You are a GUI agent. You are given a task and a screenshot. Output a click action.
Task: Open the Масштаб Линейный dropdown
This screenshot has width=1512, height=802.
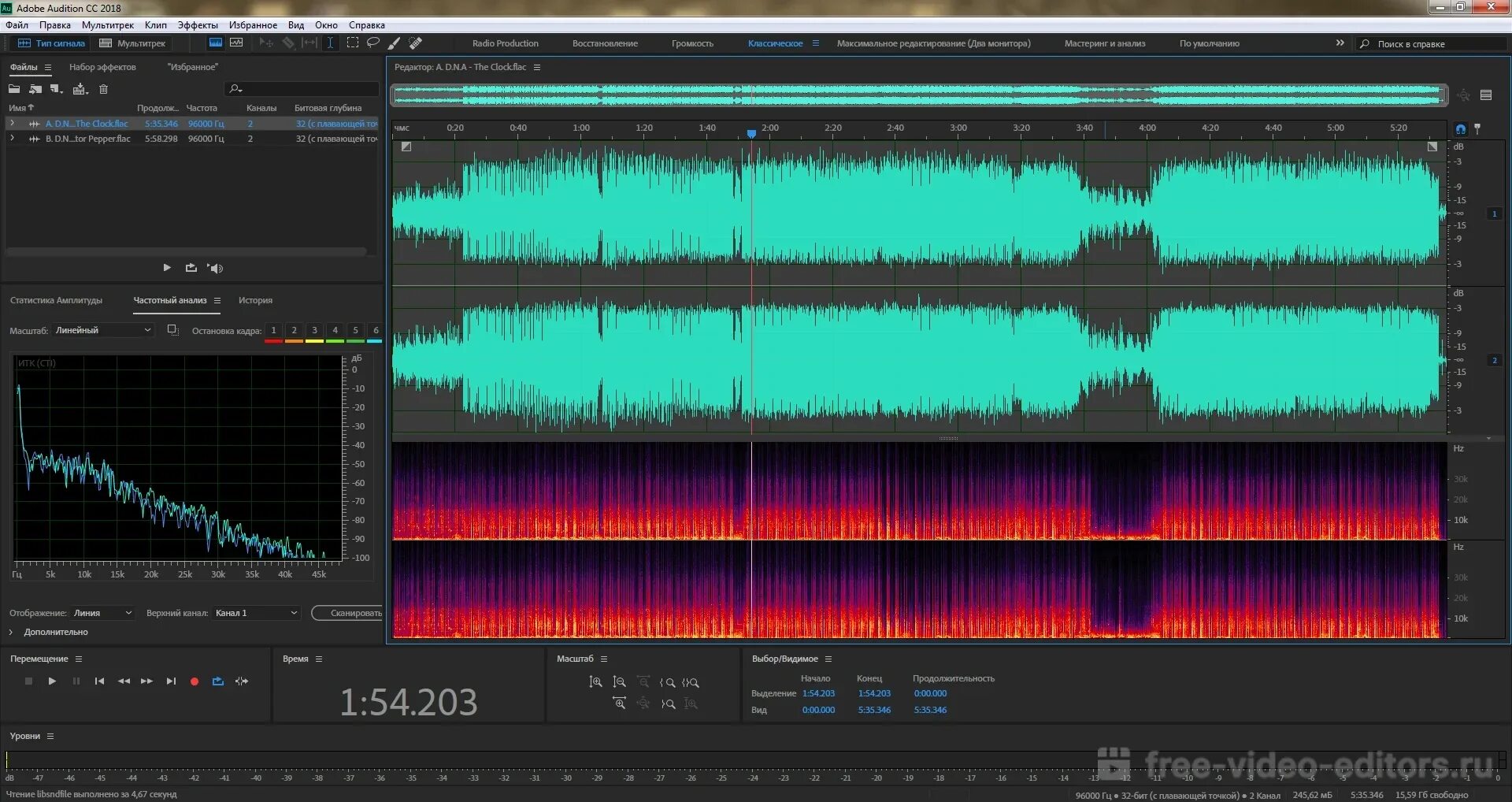point(103,330)
